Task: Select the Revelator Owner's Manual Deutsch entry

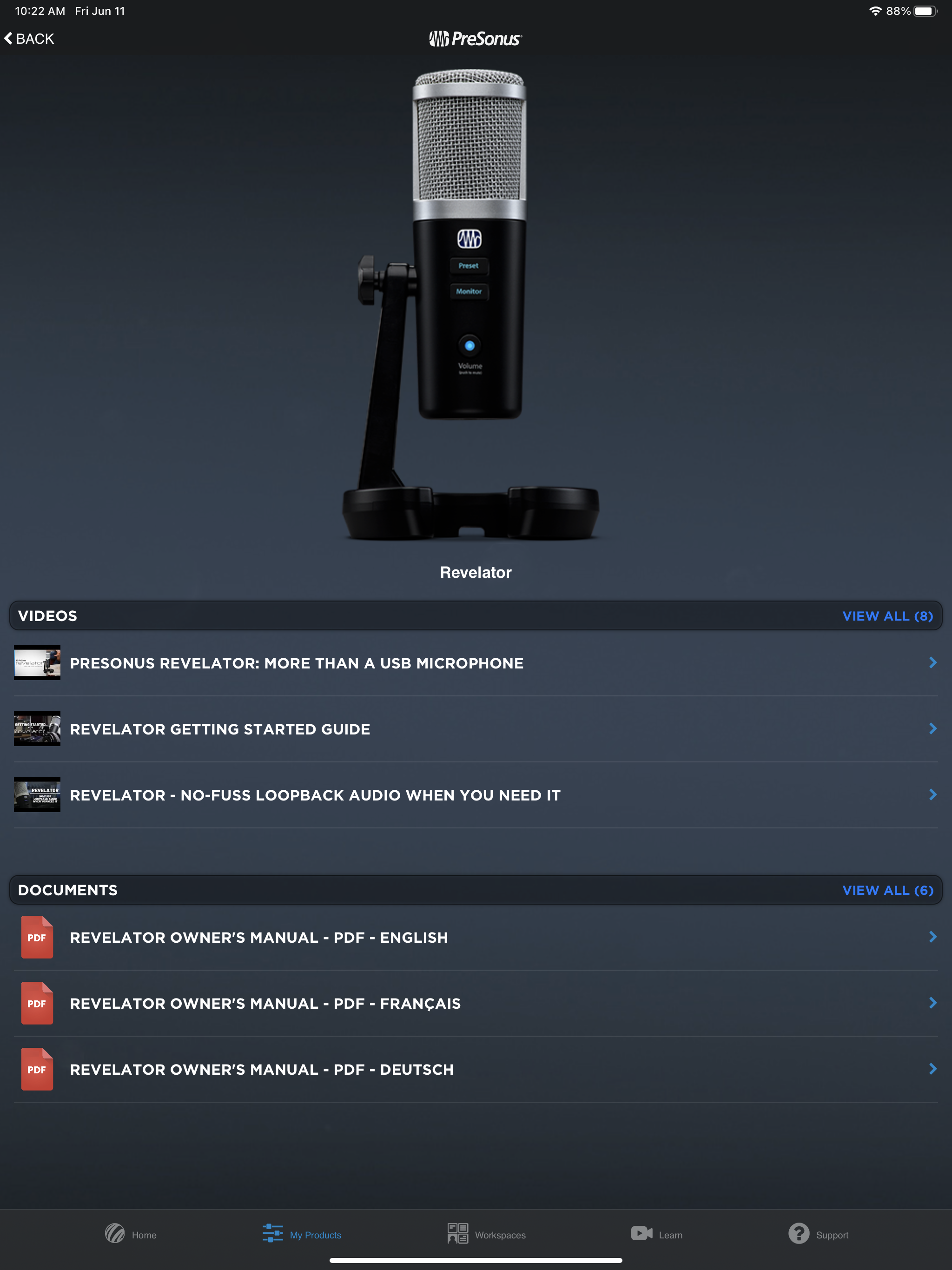Action: coord(262,1069)
